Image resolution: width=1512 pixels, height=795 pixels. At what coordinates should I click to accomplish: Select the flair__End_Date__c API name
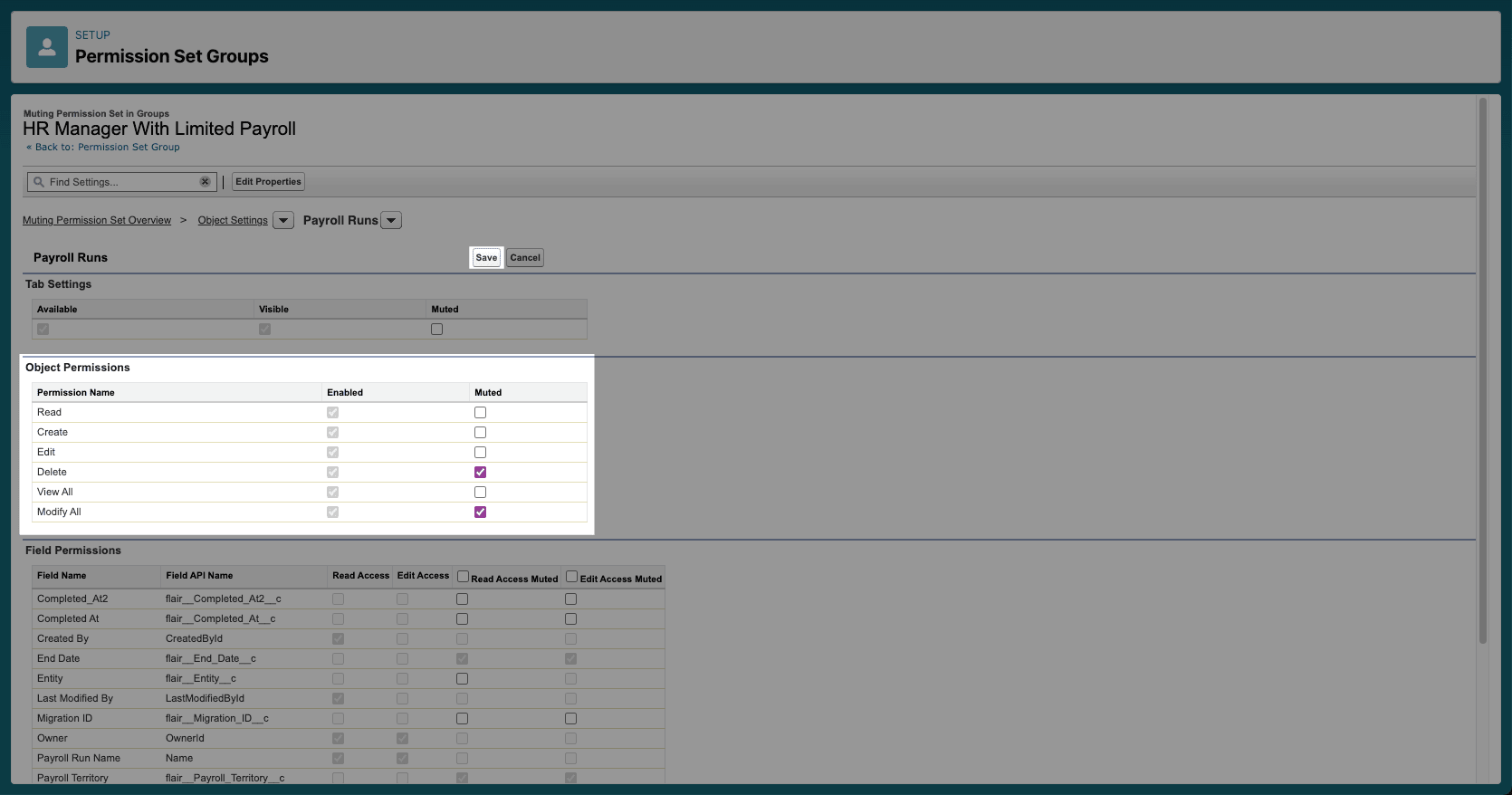click(211, 659)
